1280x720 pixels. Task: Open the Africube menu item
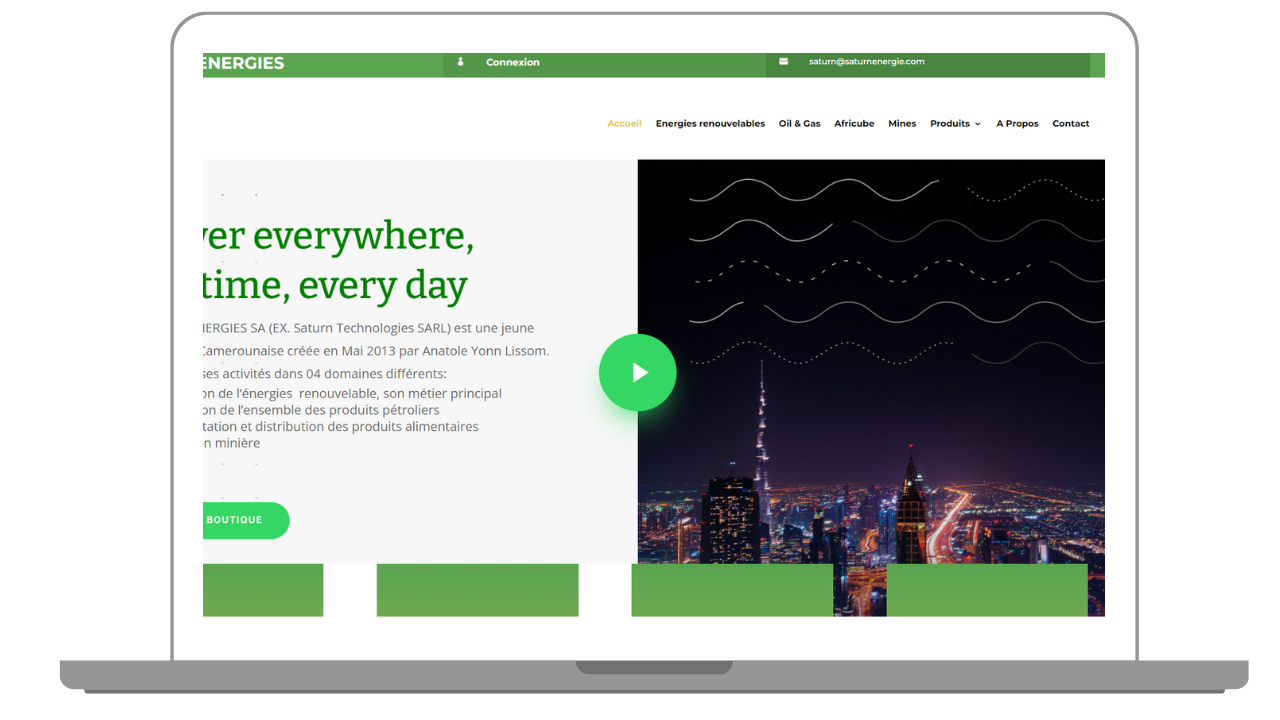pos(854,124)
